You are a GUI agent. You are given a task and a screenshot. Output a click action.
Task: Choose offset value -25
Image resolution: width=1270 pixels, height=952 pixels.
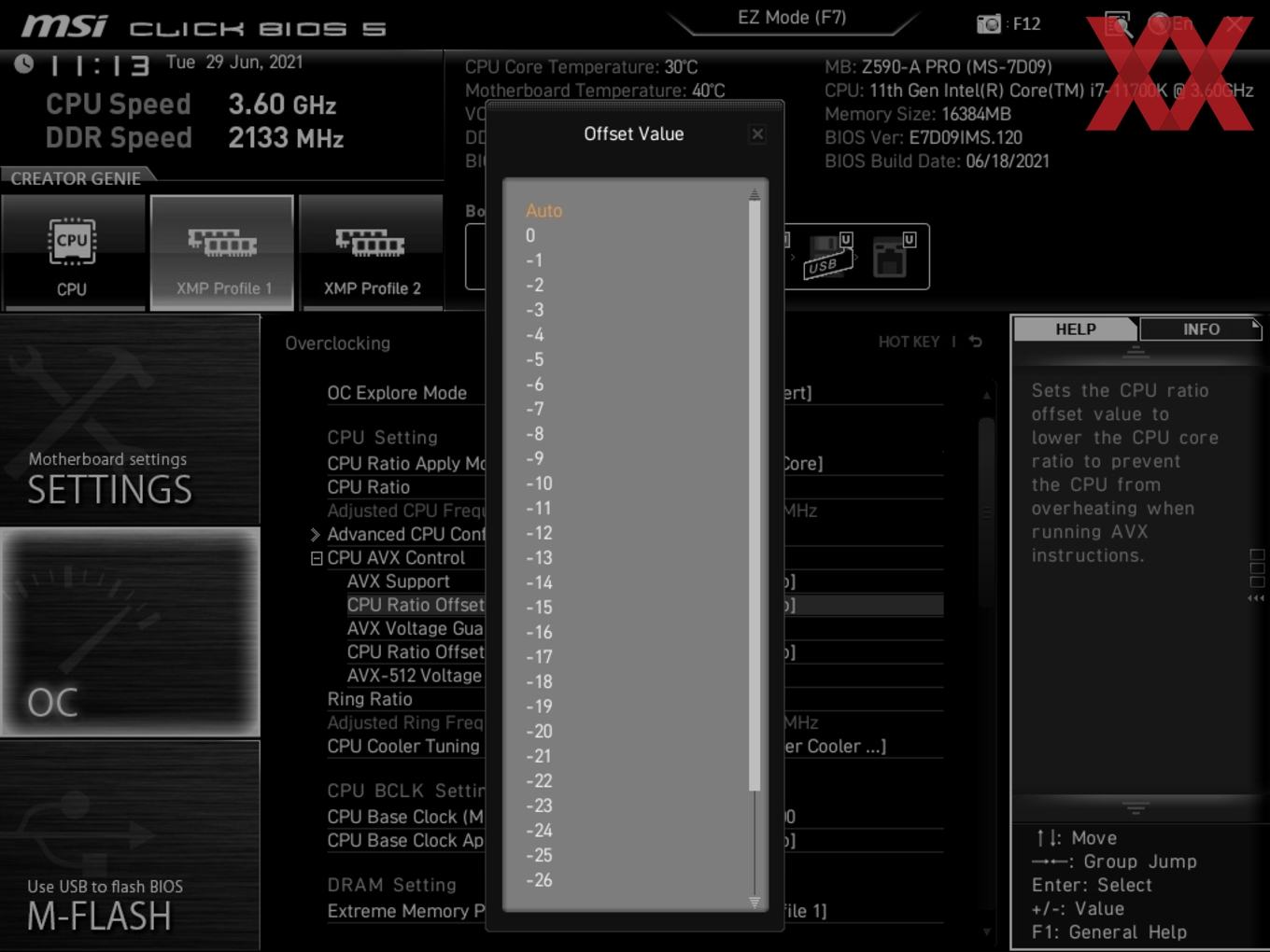click(539, 855)
